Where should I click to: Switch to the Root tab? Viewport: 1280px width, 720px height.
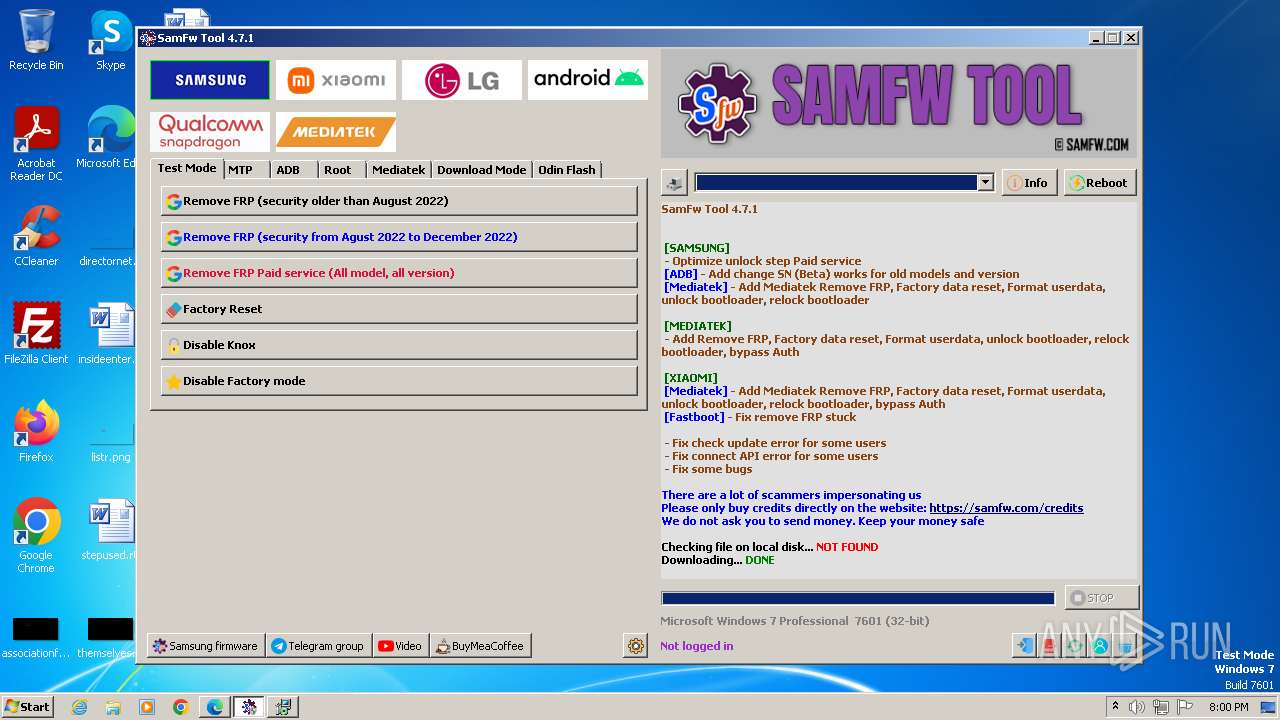pos(342,170)
